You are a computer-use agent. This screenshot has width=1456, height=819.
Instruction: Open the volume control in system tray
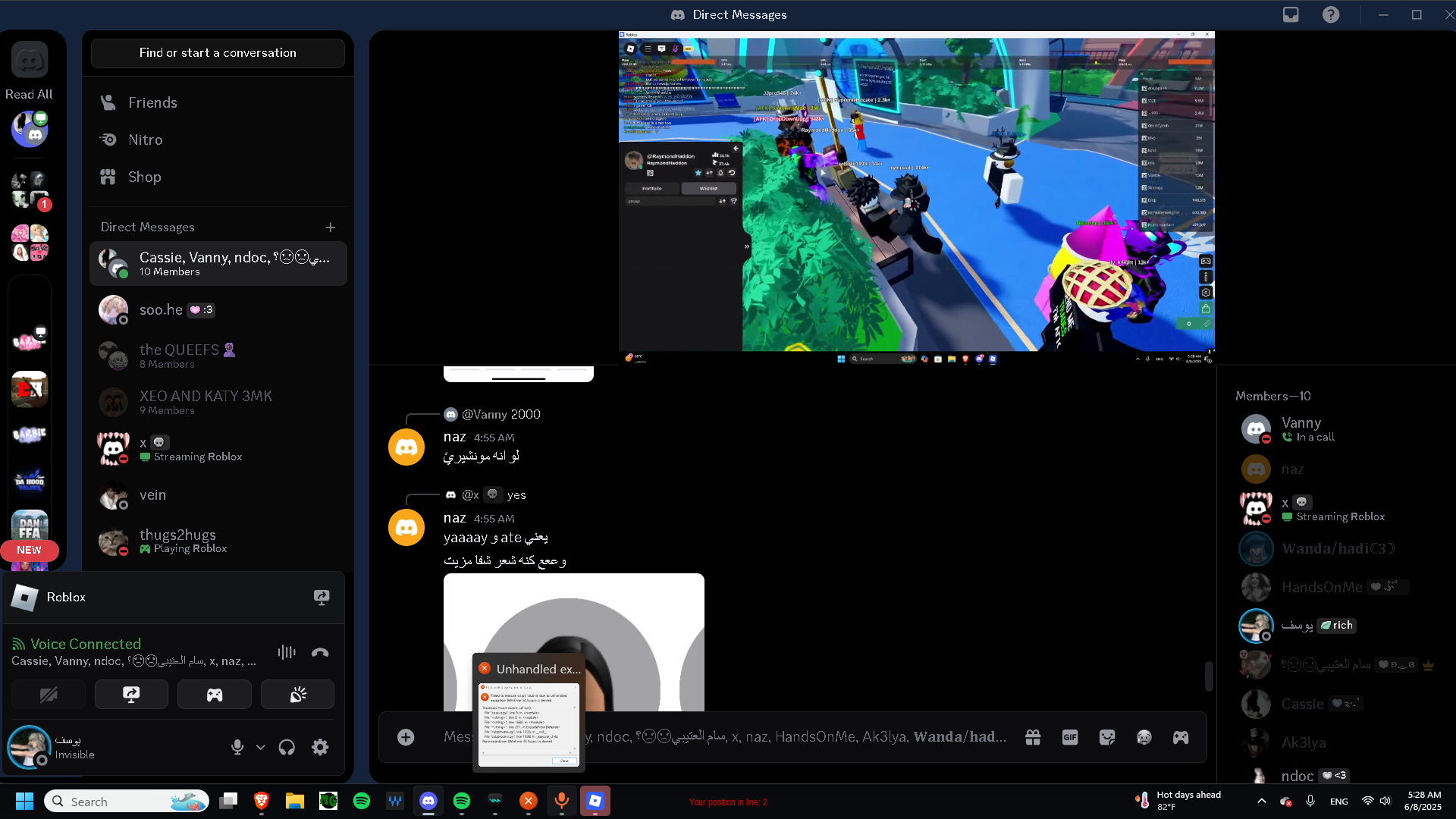click(x=1385, y=801)
